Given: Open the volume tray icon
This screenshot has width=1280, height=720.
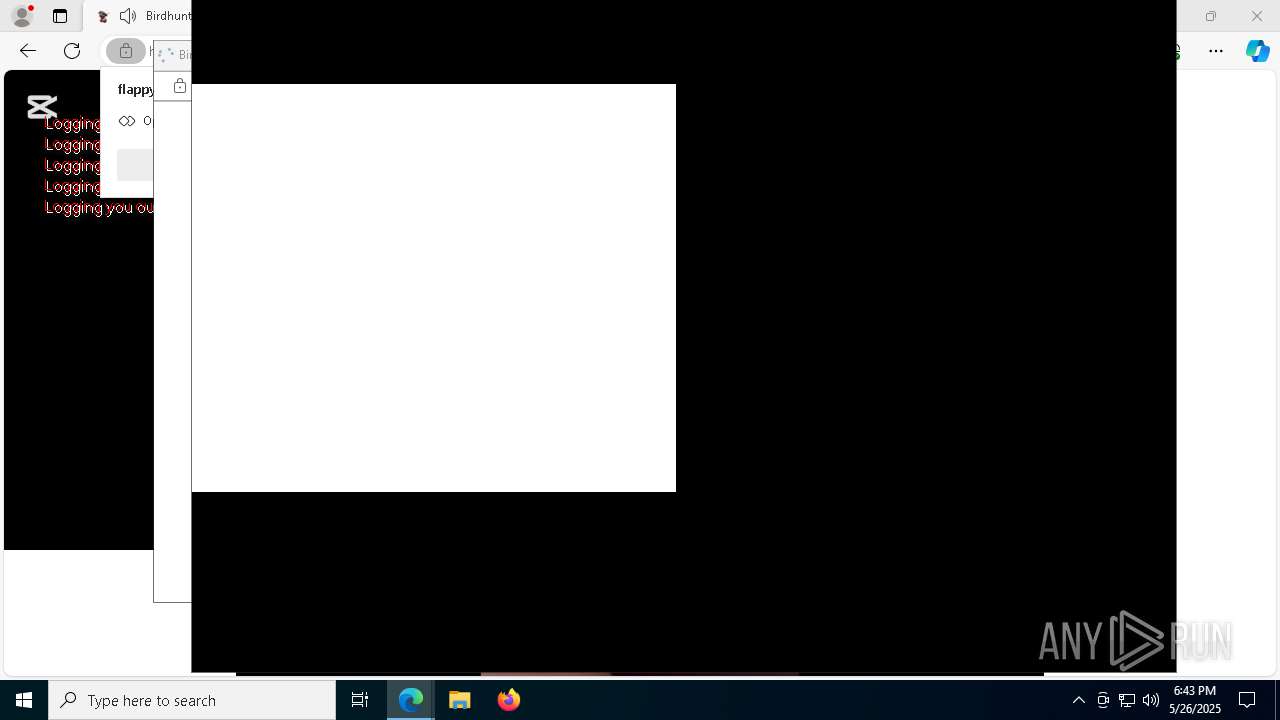Looking at the screenshot, I should pyautogui.click(x=1151, y=700).
